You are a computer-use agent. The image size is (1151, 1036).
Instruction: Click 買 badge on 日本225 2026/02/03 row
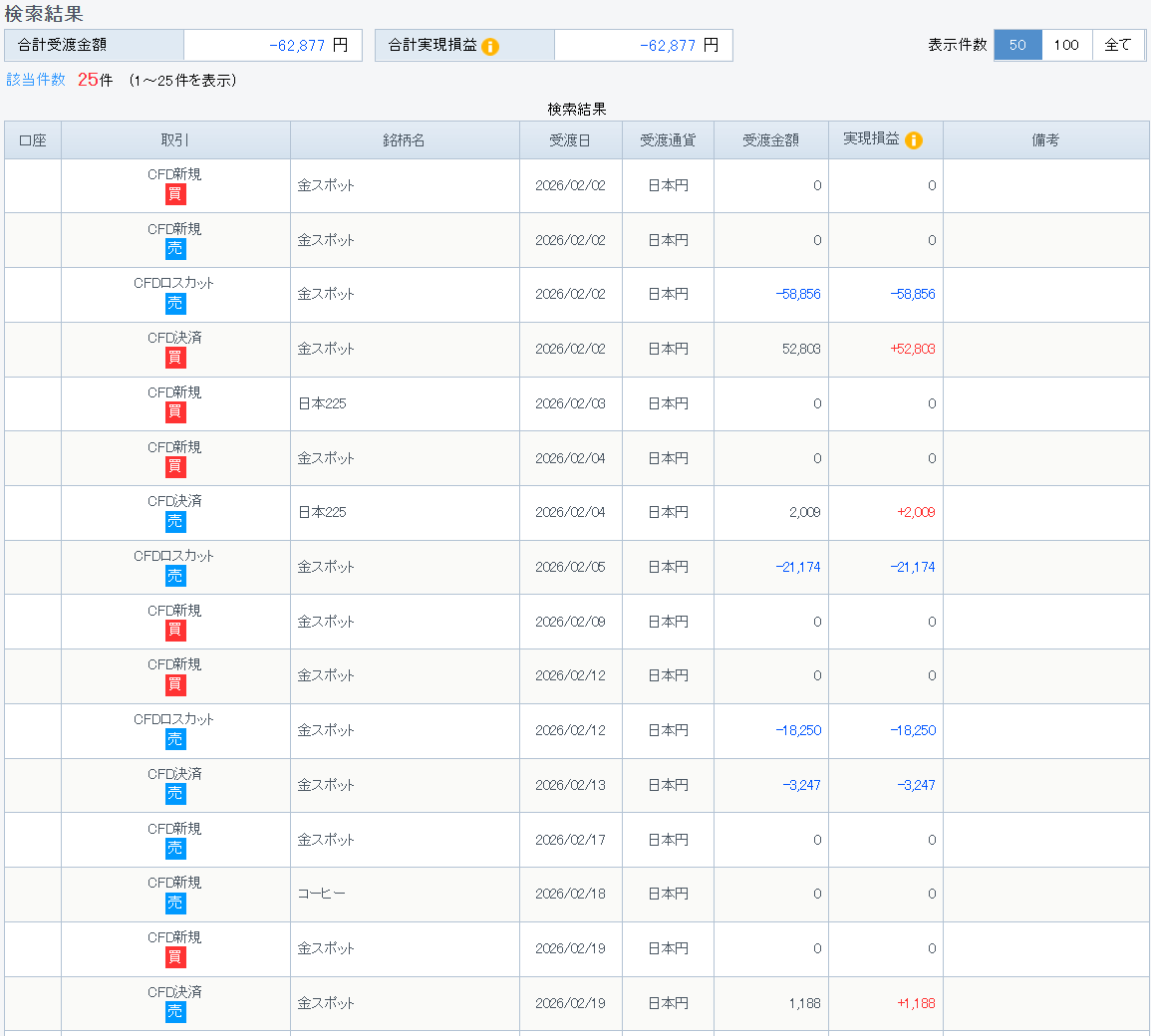pyautogui.click(x=175, y=412)
